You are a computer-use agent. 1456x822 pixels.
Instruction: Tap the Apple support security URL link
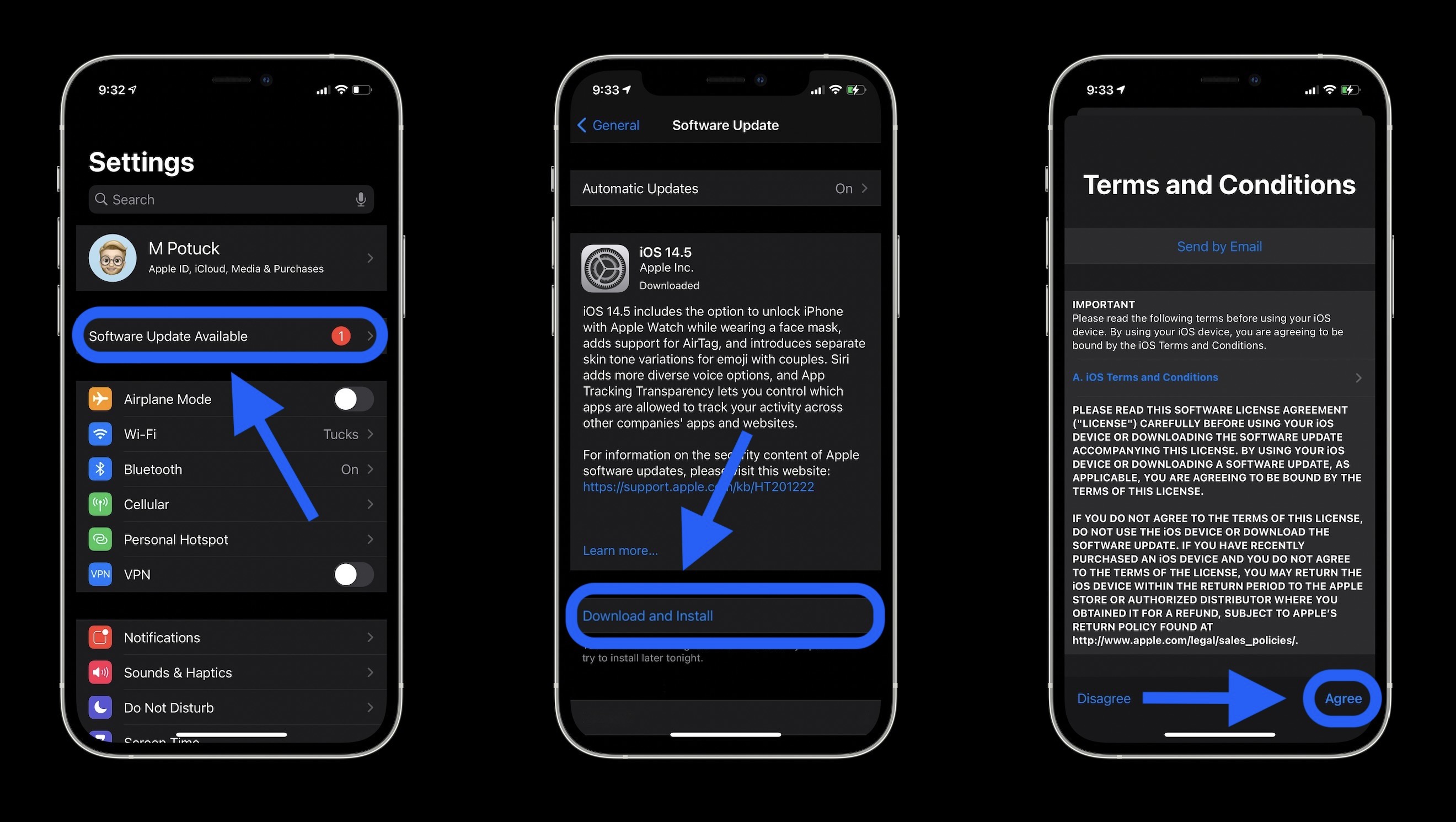(x=698, y=485)
